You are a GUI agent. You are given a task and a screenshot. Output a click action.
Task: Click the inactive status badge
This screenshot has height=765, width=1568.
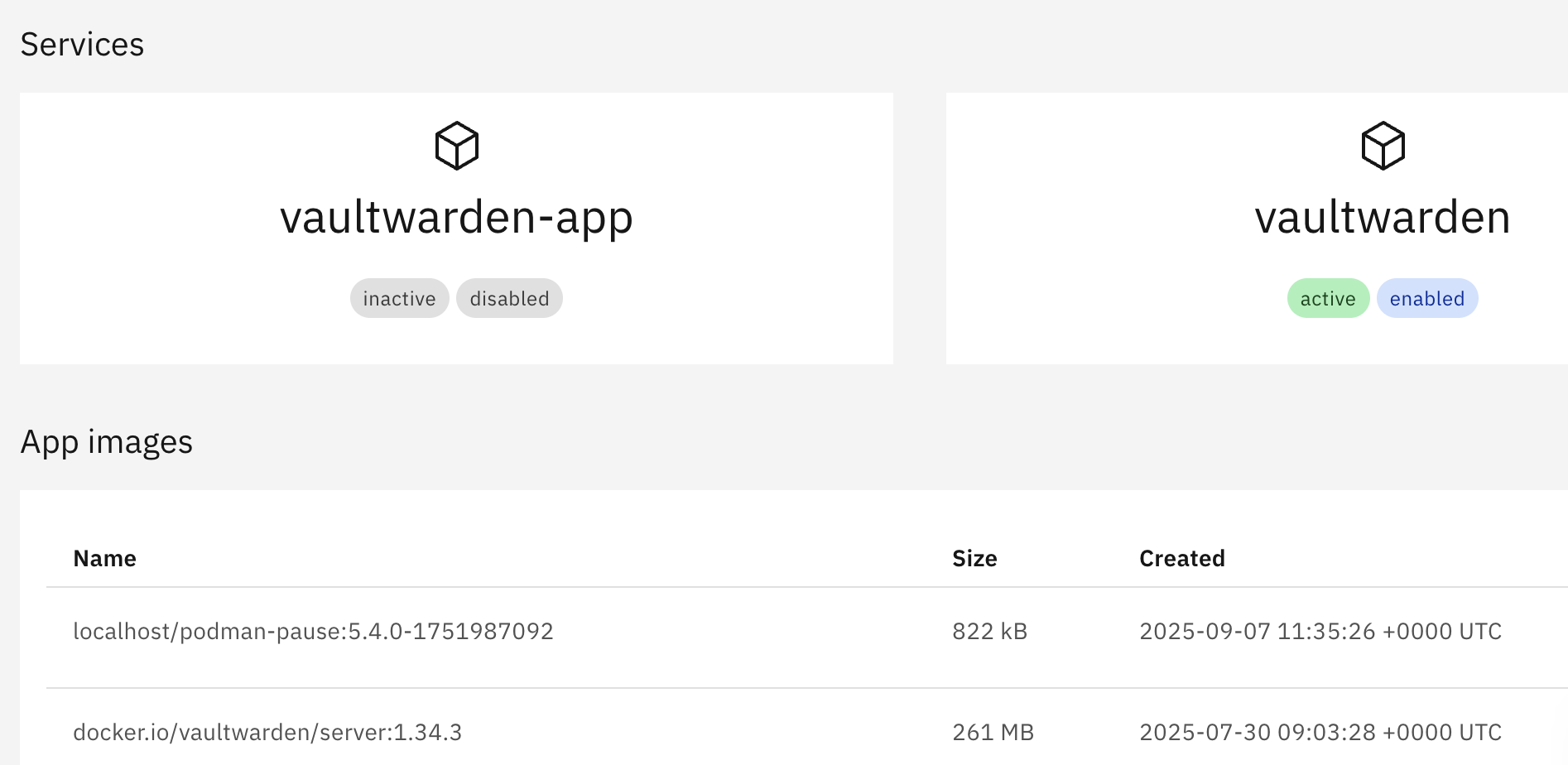point(399,299)
